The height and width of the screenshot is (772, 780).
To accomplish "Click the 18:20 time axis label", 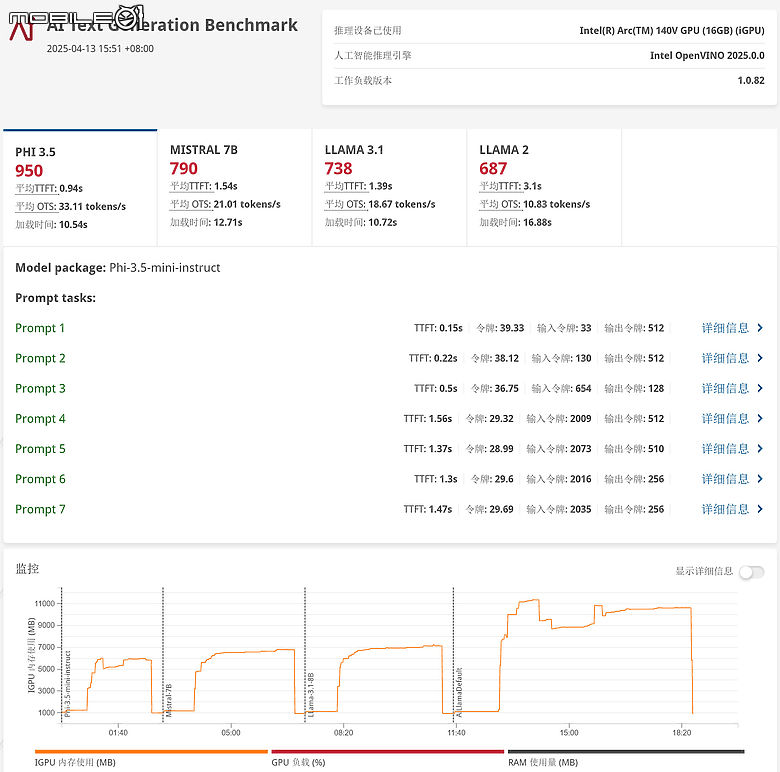I will click(x=682, y=733).
